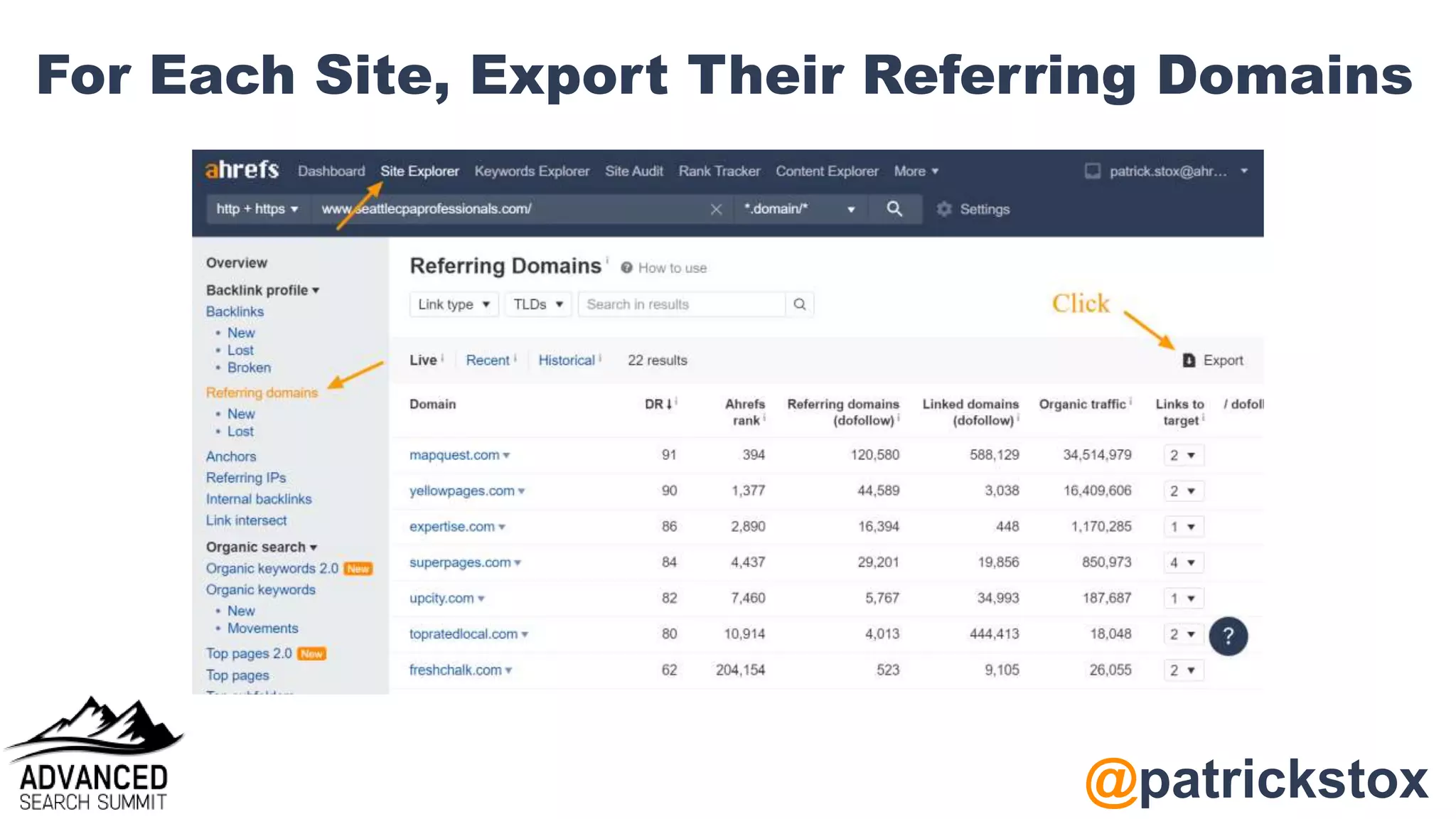Image resolution: width=1456 pixels, height=819 pixels.
Task: Expand links to target for yellowpages.com
Action: coord(1184,491)
